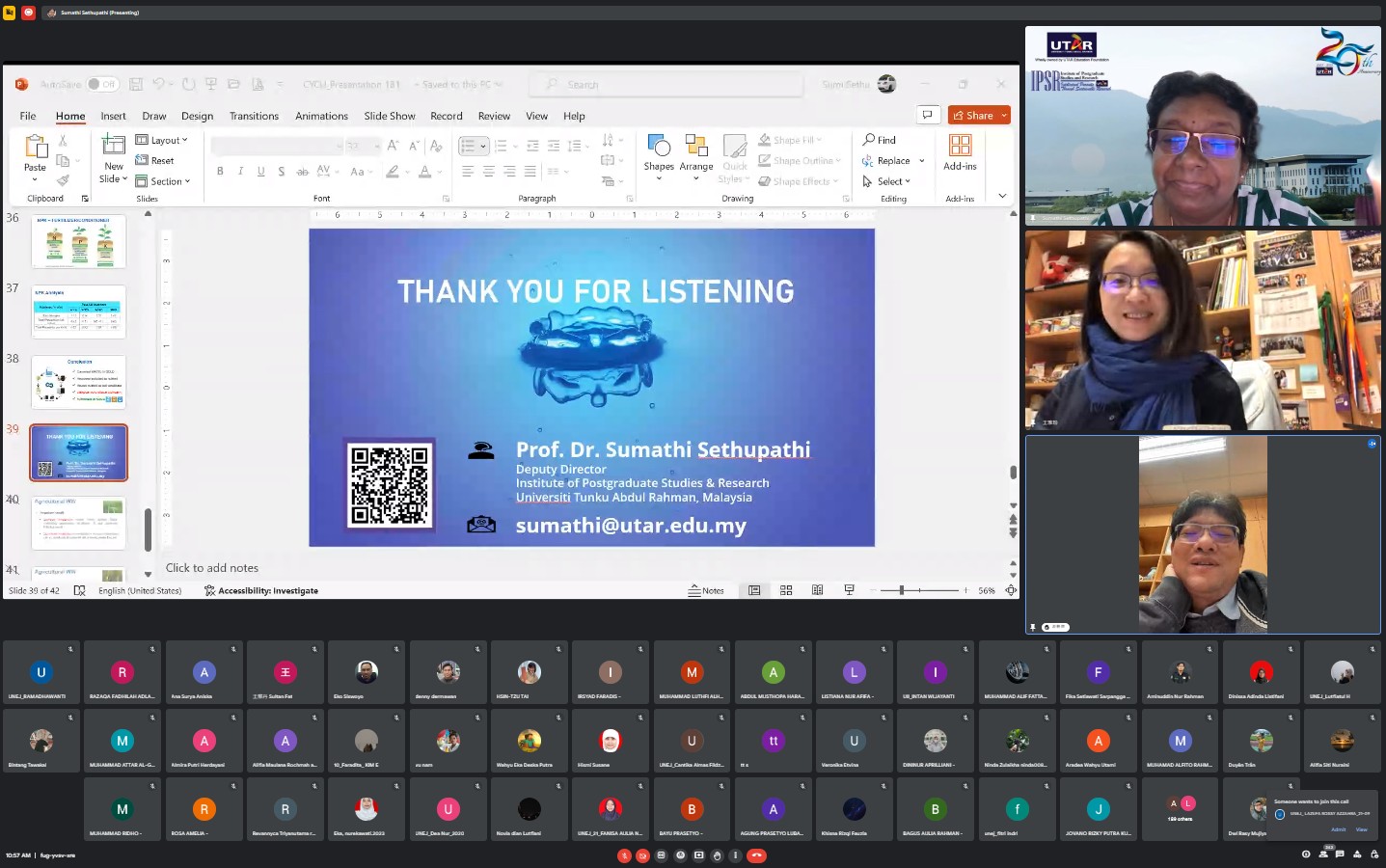Admit the person waiting to join
1386x868 pixels.
coord(1338,829)
